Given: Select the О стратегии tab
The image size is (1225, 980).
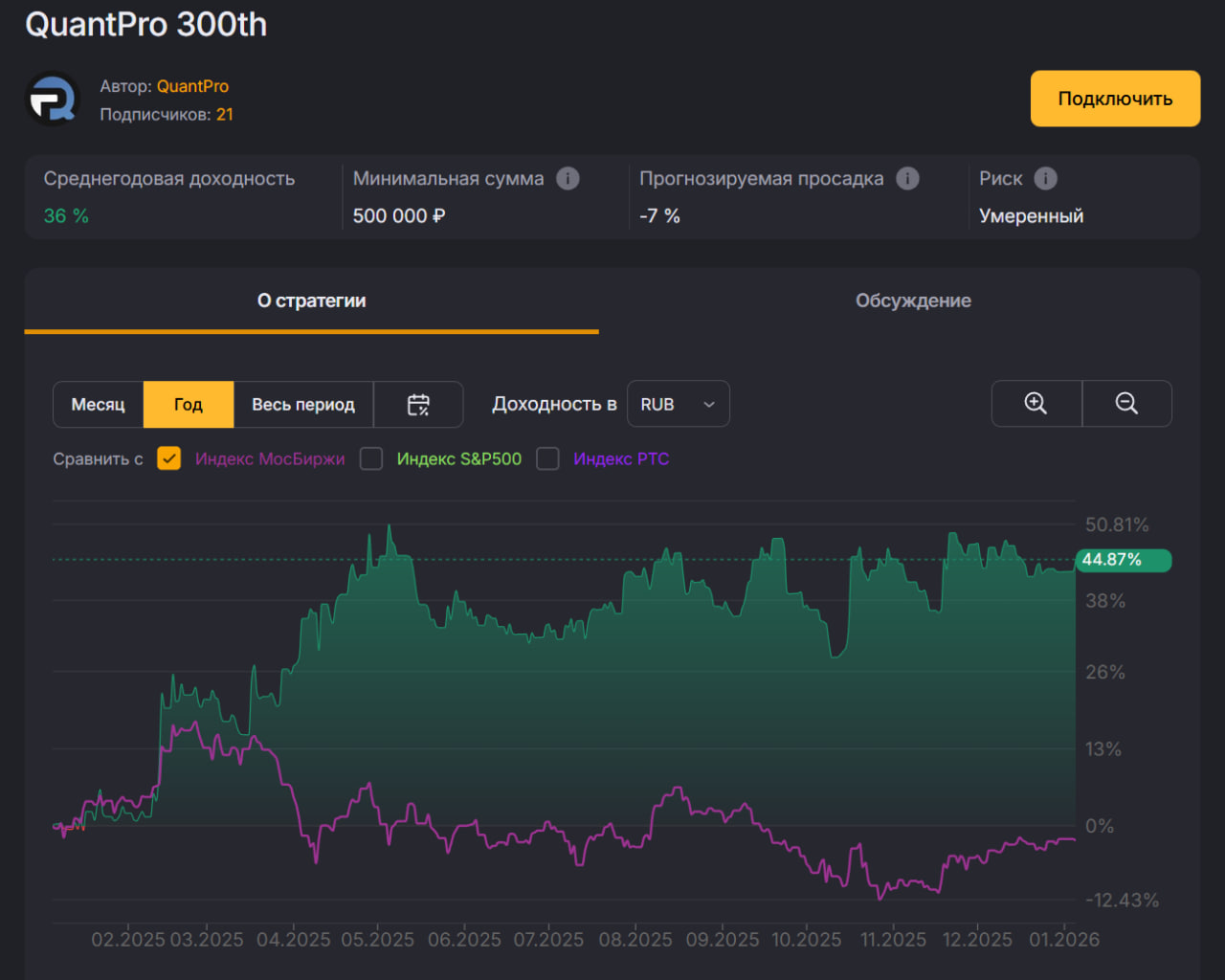Looking at the screenshot, I should [311, 301].
